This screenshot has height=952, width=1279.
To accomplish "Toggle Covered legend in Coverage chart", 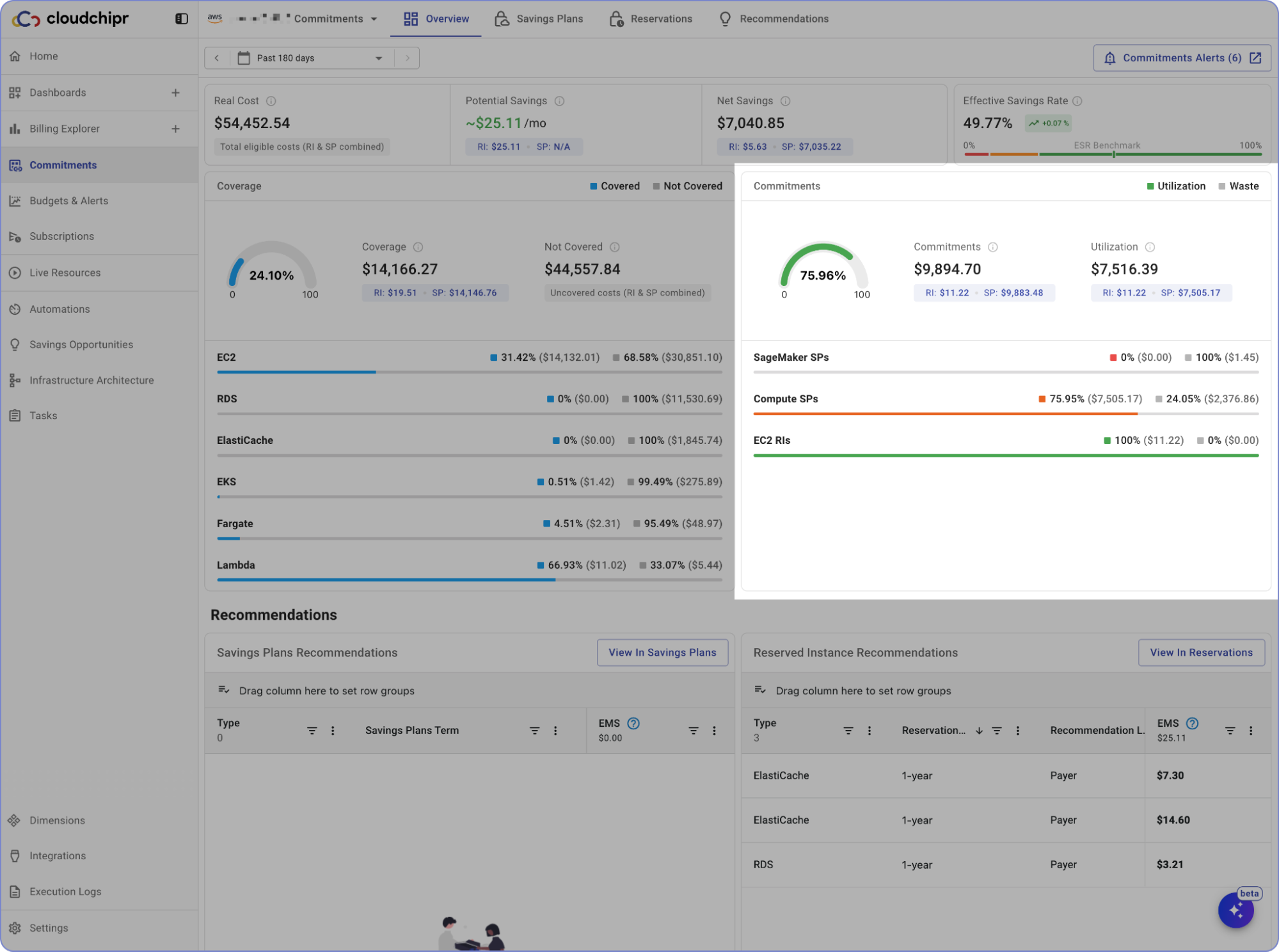I will (x=614, y=186).
